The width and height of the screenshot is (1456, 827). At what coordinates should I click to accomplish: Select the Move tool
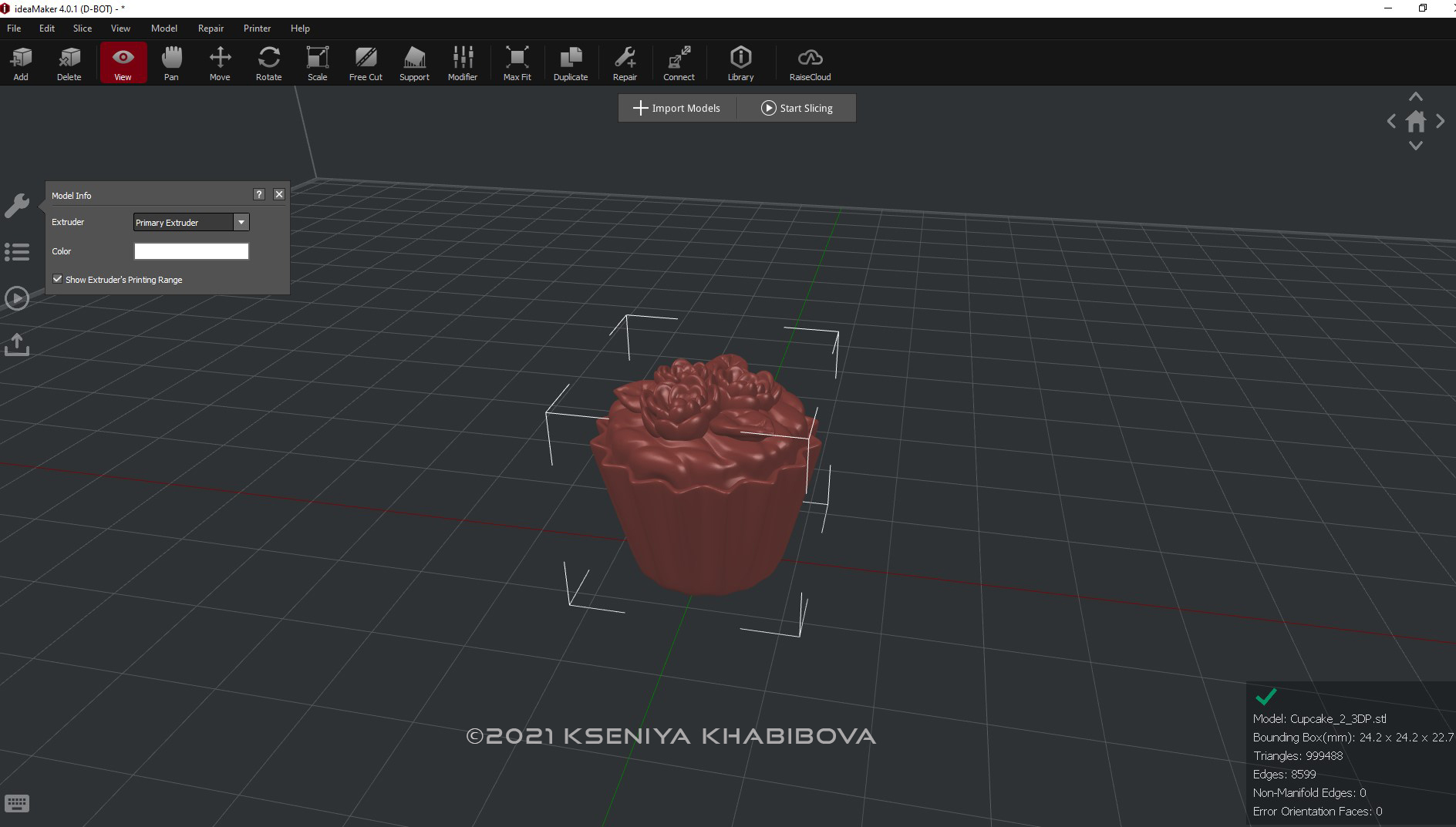[220, 62]
